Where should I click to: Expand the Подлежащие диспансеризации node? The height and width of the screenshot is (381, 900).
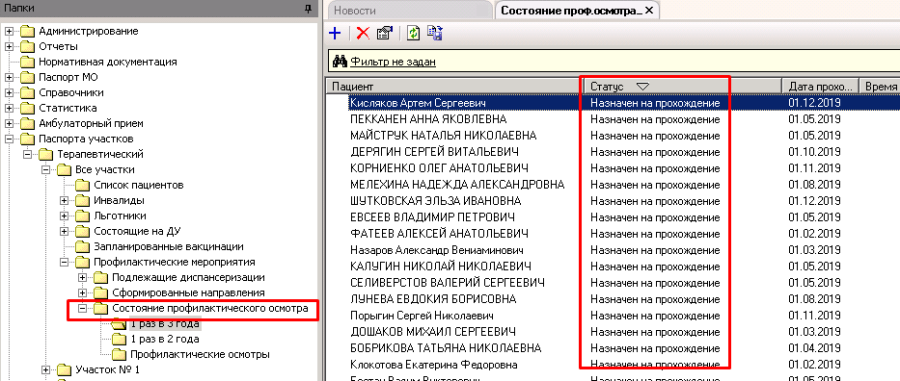pos(83,278)
